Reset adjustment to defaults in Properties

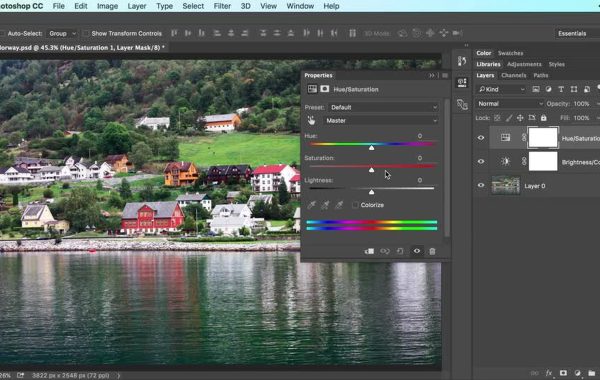(400, 251)
